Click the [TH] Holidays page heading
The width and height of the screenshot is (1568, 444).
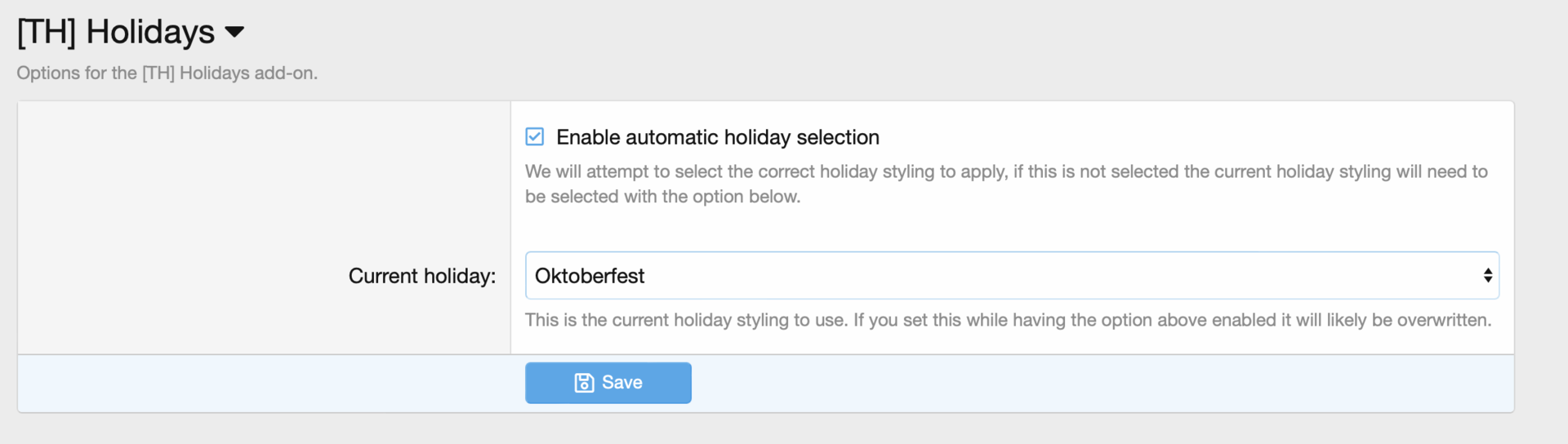[x=116, y=33]
